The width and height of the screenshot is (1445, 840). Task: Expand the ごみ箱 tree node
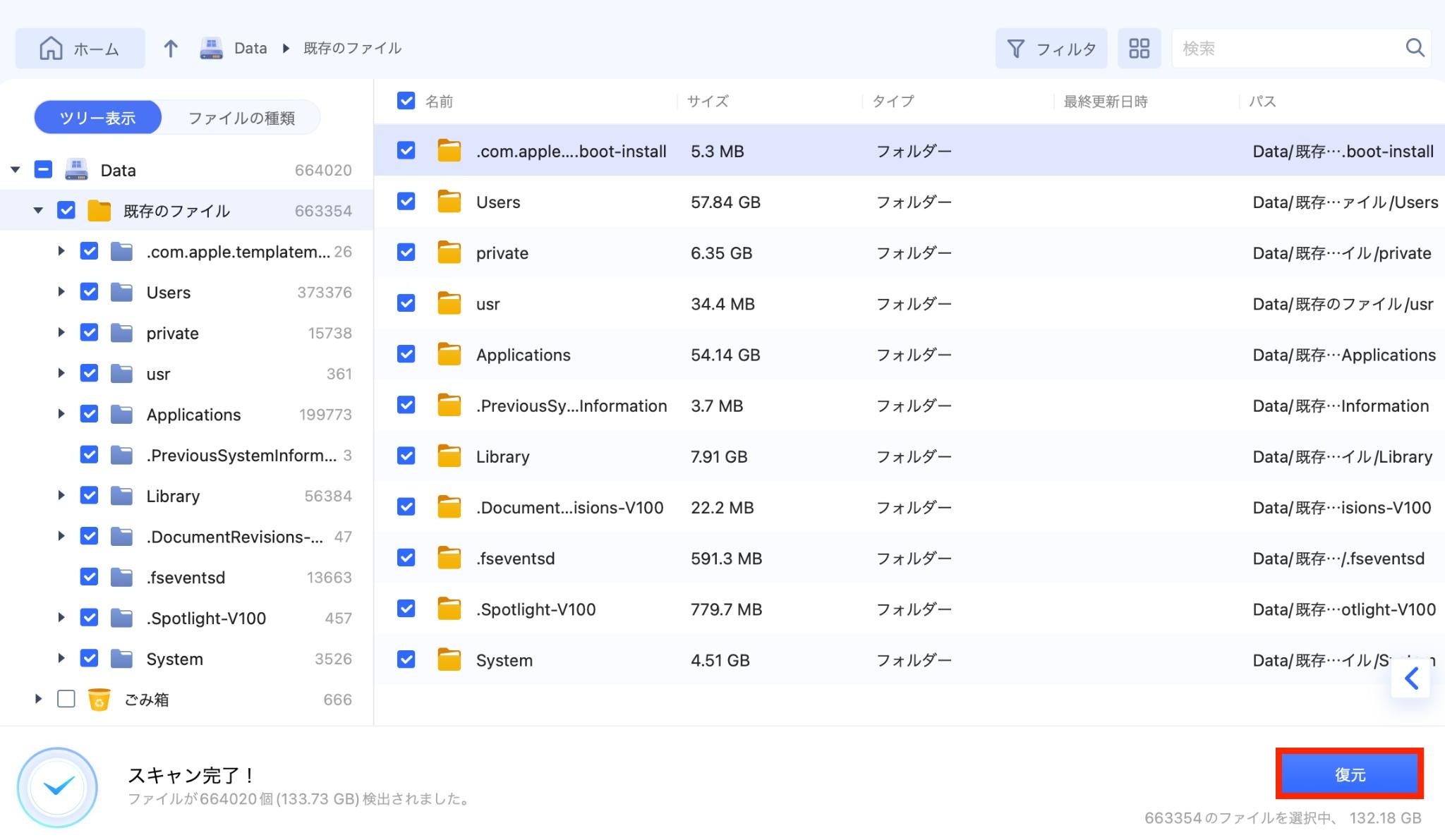click(x=39, y=699)
